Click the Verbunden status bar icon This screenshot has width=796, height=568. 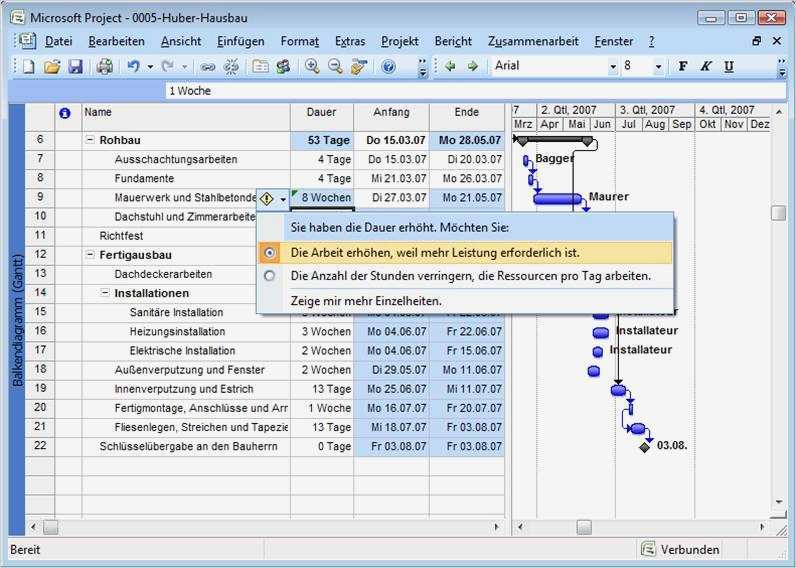click(648, 549)
